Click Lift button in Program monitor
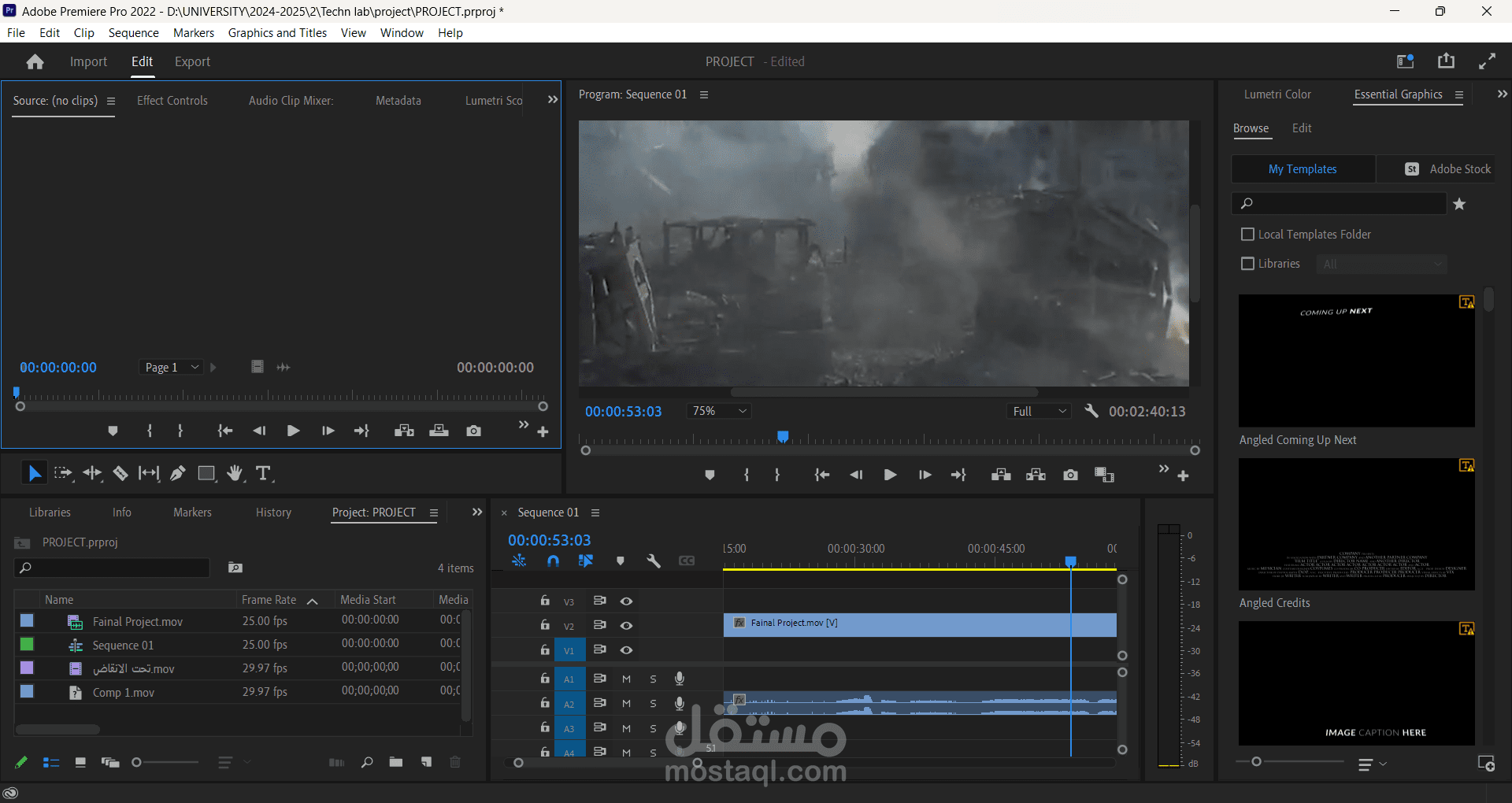This screenshot has width=1512, height=803. point(1001,475)
